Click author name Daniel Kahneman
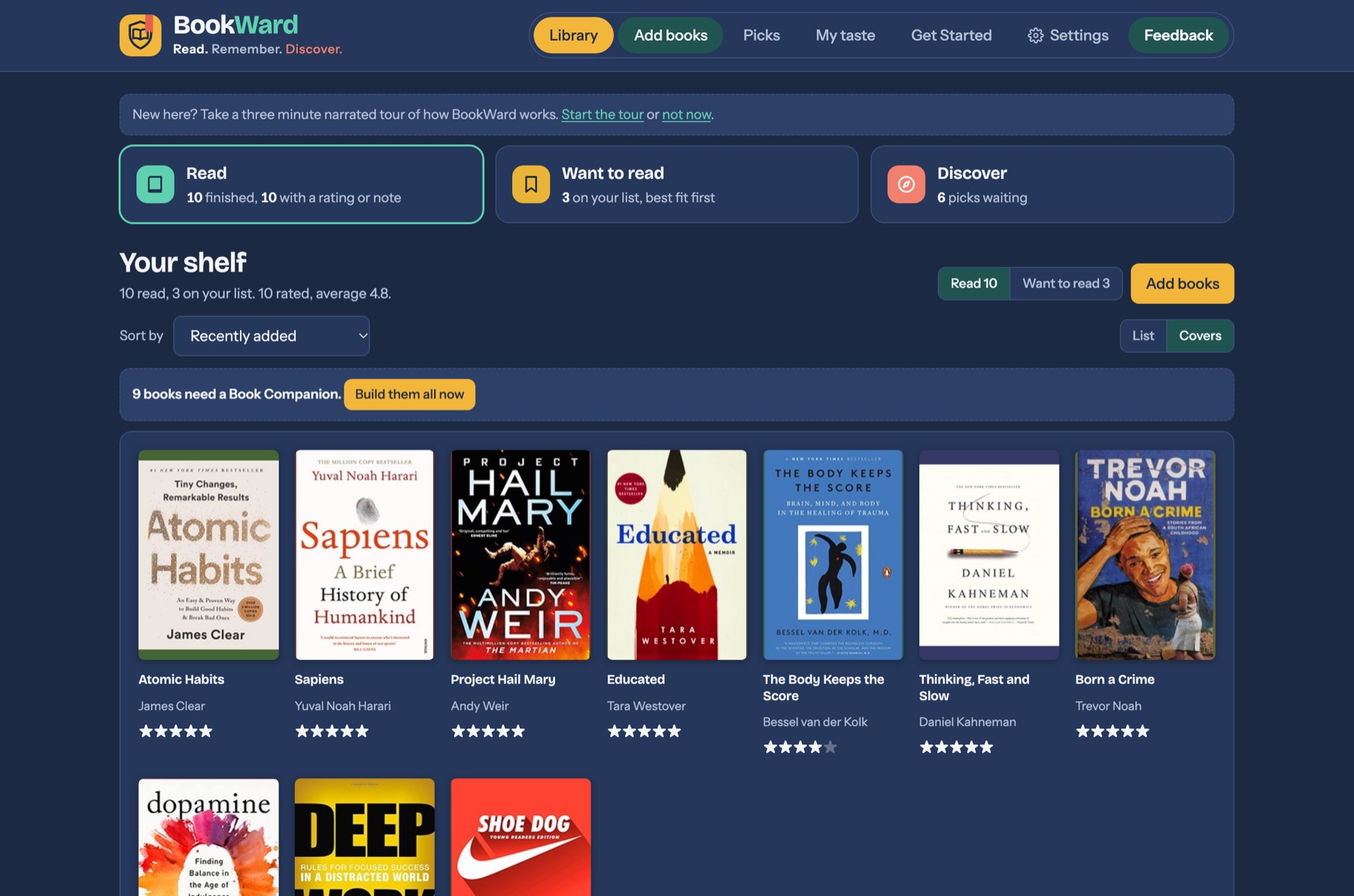Image resolution: width=1354 pixels, height=896 pixels. pos(967,721)
